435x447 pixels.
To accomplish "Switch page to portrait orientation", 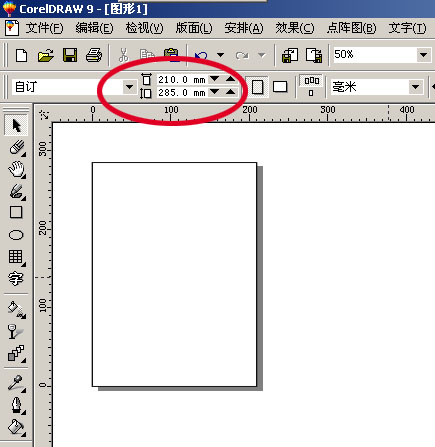I will coord(257,87).
